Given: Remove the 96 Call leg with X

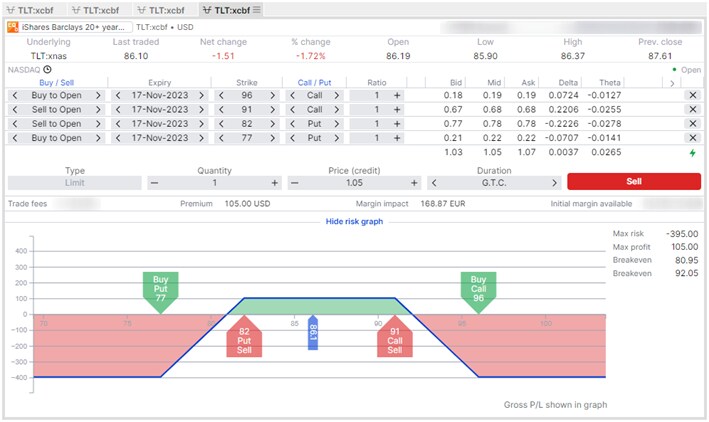Looking at the screenshot, I should click(x=693, y=95).
